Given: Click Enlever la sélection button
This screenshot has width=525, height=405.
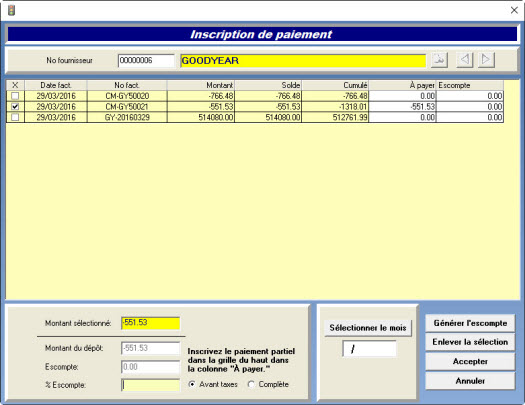Looking at the screenshot, I should click(x=470, y=342).
